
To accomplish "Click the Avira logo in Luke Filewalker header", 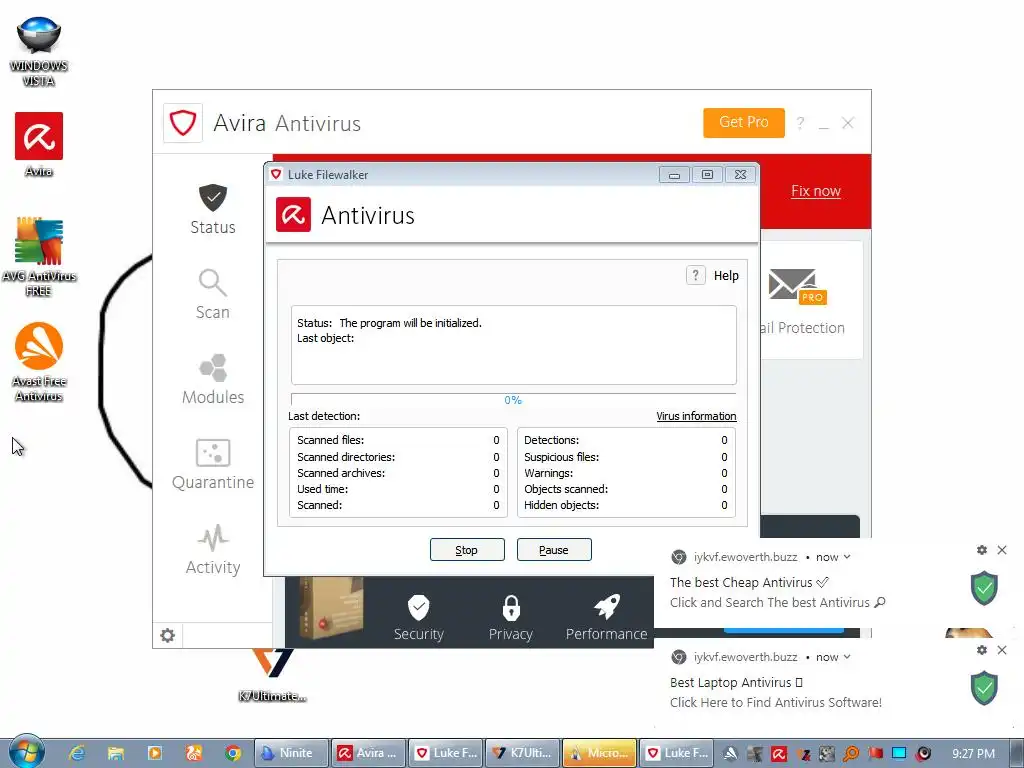I will pyautogui.click(x=293, y=215).
